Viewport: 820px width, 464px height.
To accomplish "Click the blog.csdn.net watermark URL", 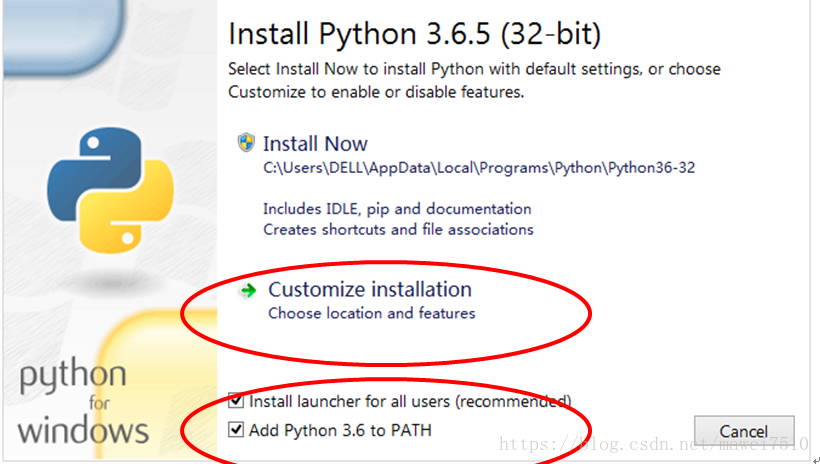I will click(x=653, y=441).
